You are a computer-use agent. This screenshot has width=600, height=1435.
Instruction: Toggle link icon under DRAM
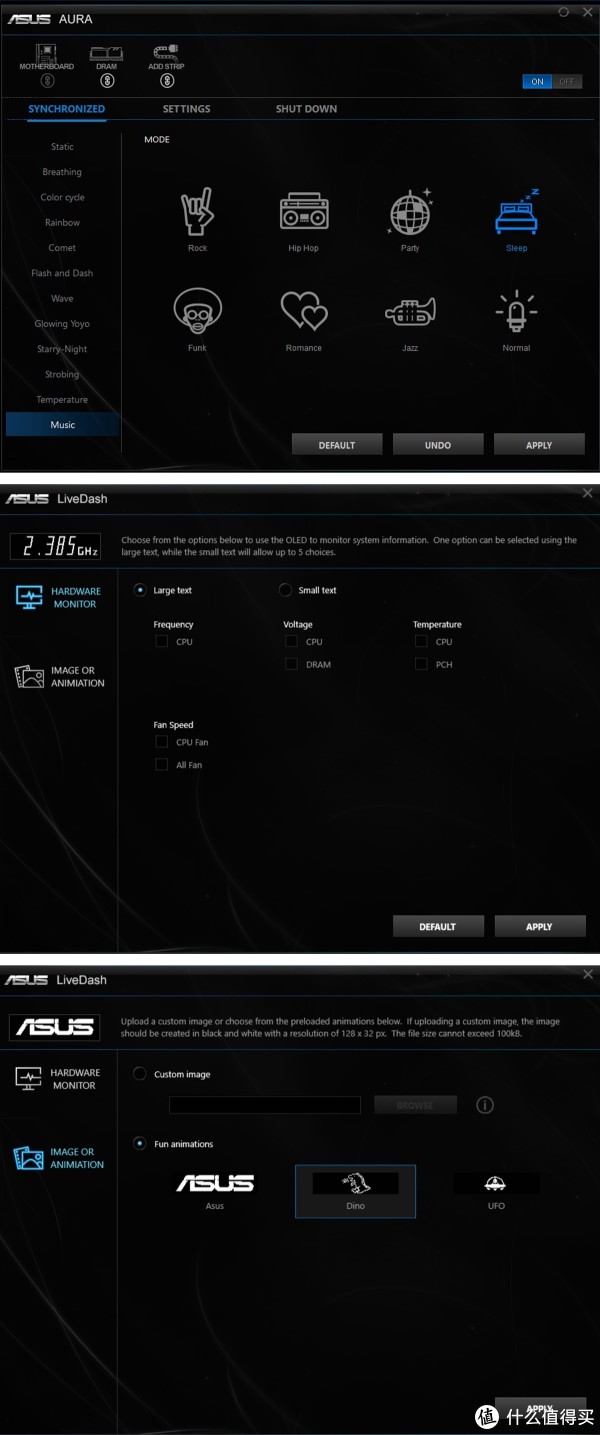(x=107, y=81)
